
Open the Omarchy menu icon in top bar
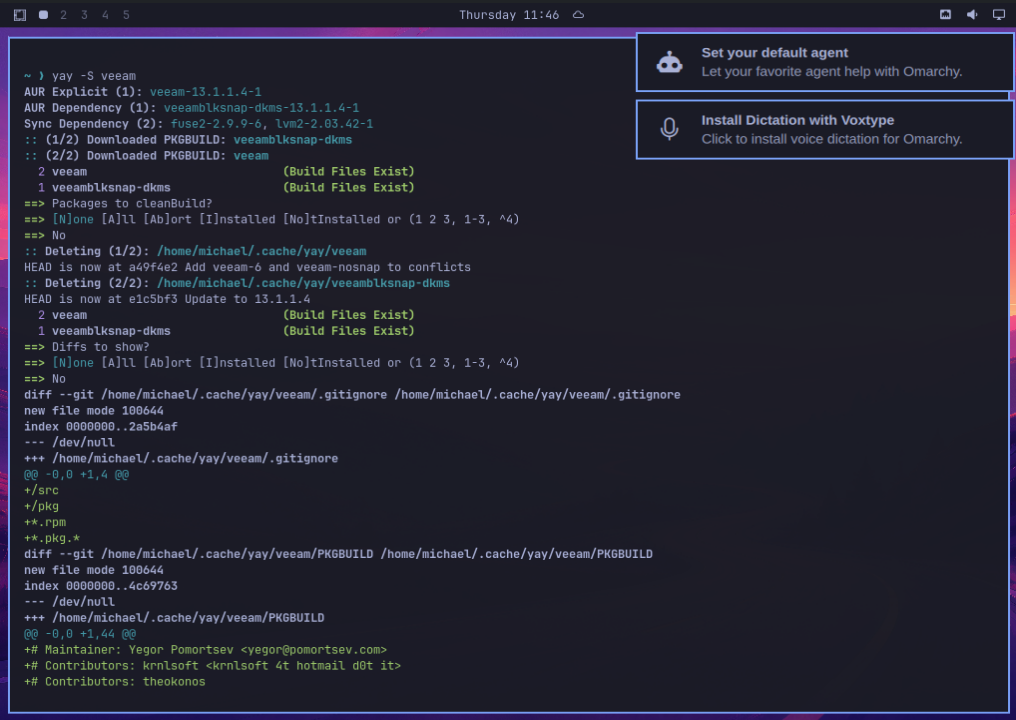(20, 15)
